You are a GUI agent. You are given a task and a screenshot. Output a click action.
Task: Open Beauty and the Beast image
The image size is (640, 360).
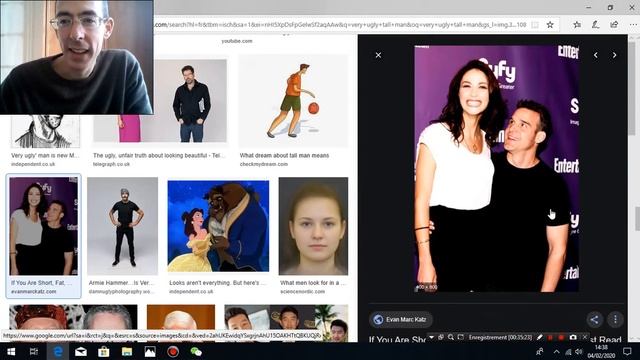click(x=218, y=226)
